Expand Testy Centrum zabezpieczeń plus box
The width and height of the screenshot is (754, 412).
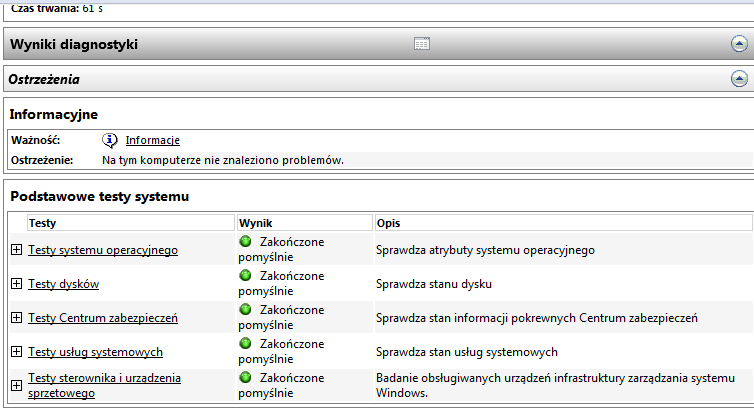tap(16, 318)
